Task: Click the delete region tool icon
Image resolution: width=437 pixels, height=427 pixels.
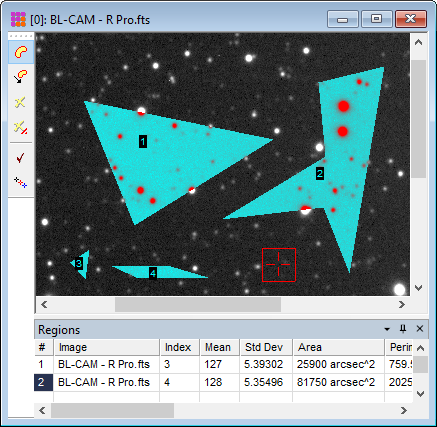Action: [x=20, y=102]
